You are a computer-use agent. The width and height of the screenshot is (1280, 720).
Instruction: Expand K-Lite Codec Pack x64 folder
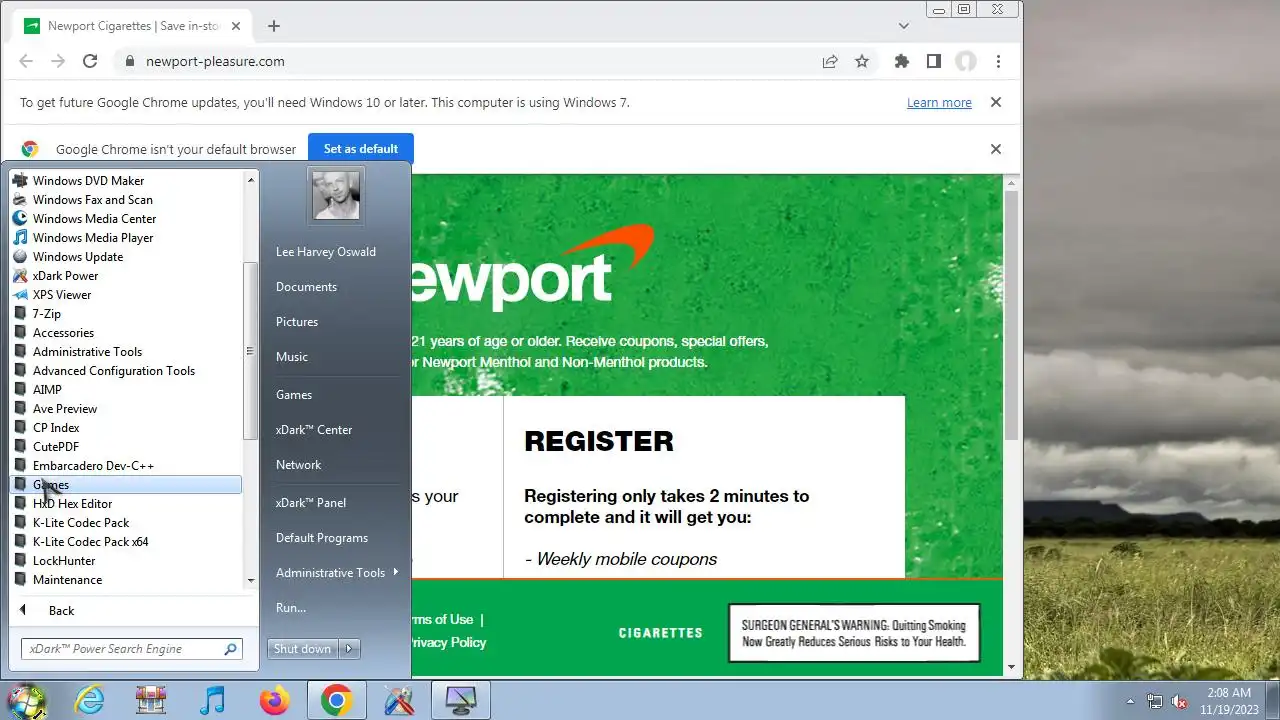click(126, 542)
